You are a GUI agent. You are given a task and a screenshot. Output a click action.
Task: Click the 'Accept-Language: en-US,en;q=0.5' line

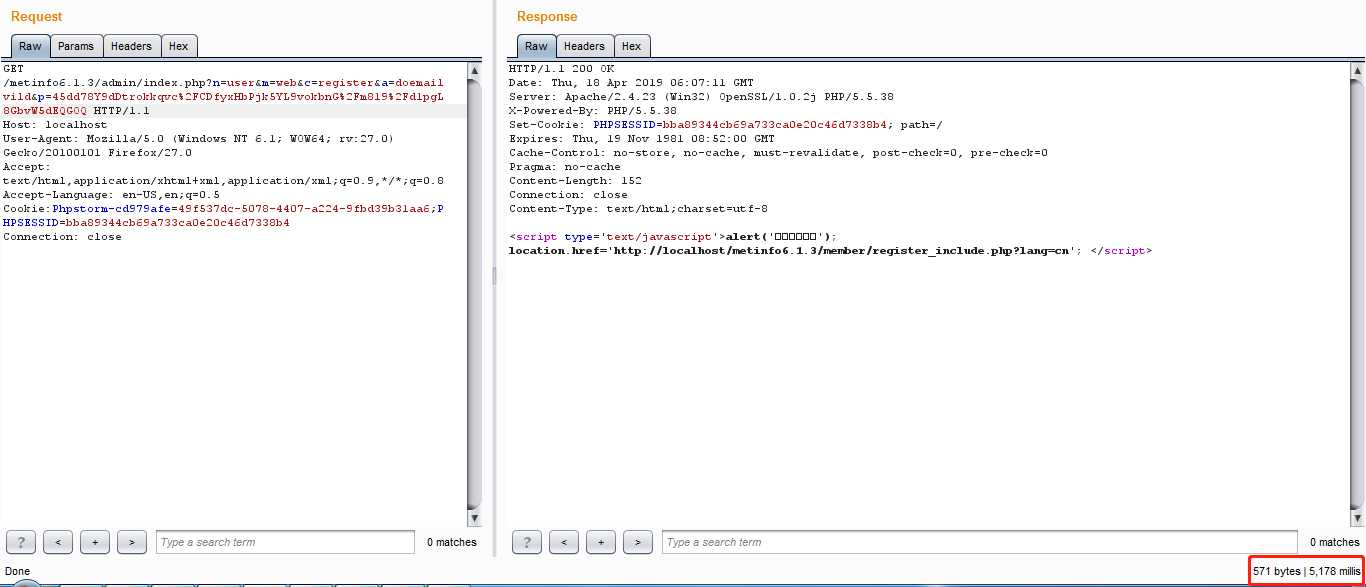(111, 195)
